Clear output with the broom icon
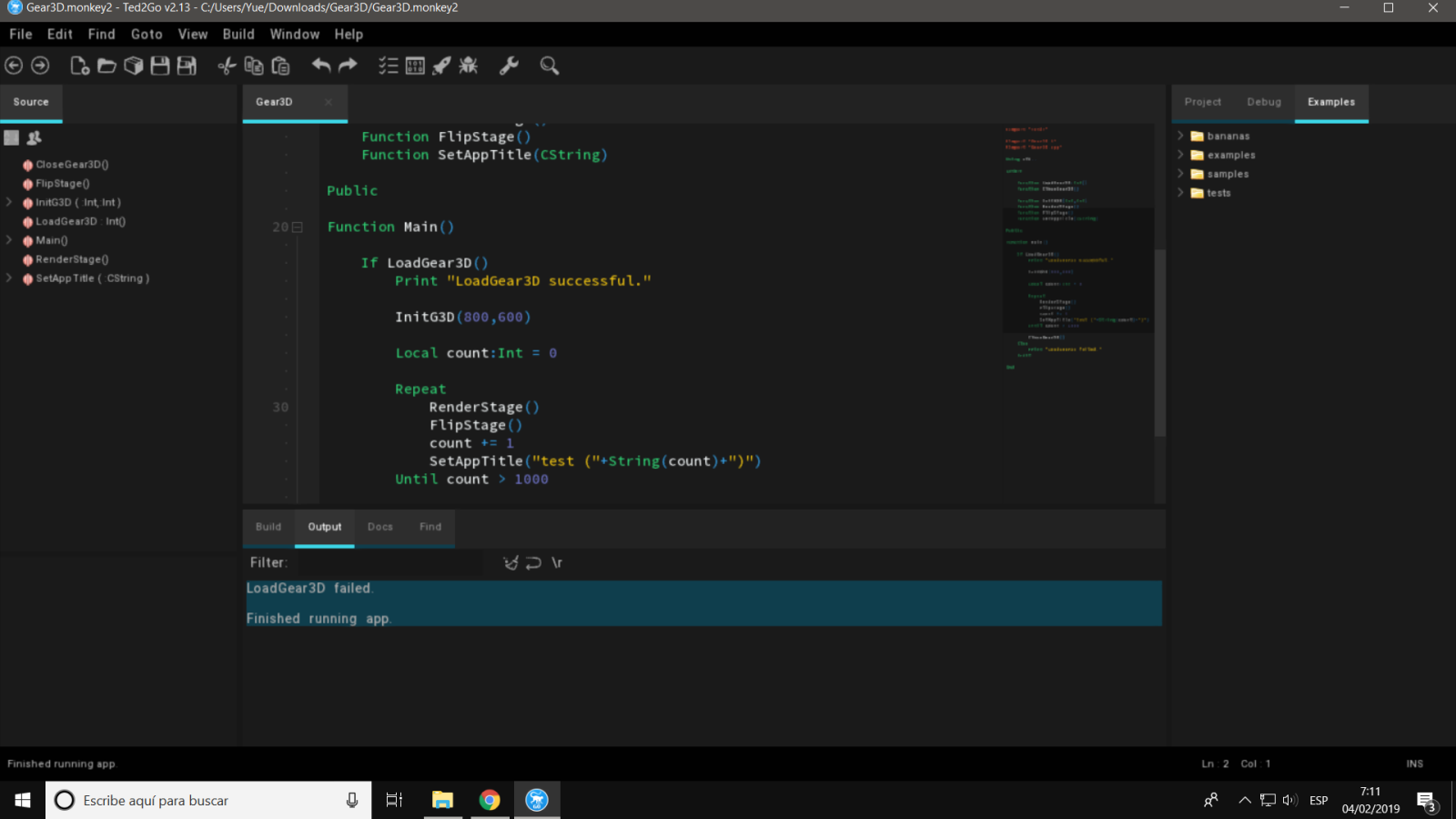 (x=511, y=563)
